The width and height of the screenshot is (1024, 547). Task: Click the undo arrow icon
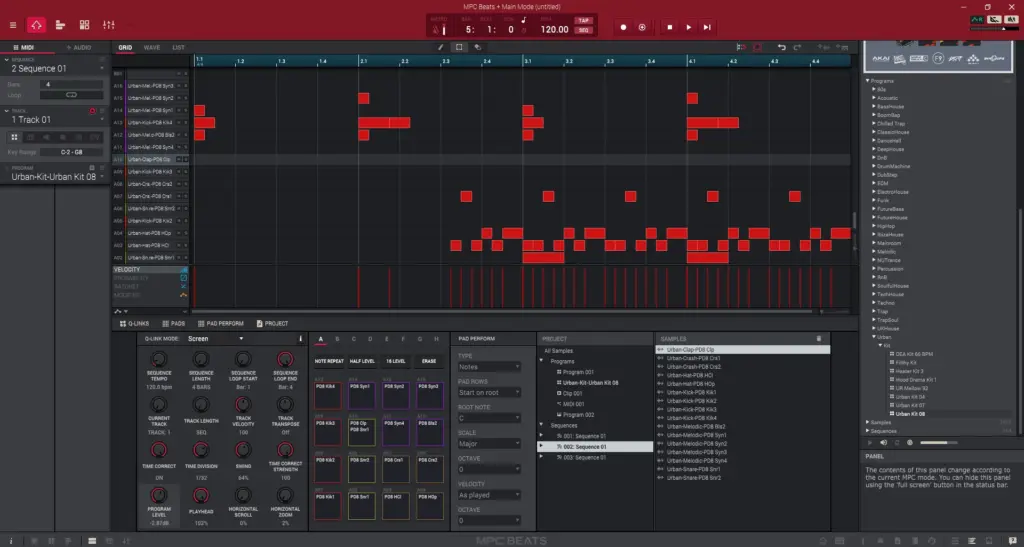(x=781, y=48)
